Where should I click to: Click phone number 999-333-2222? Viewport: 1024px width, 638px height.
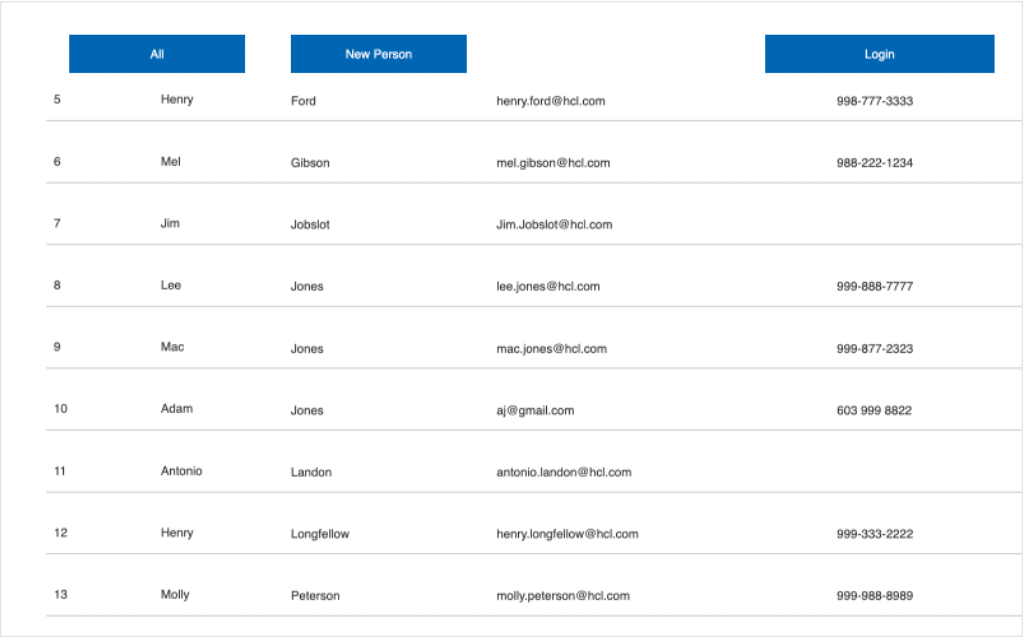click(874, 534)
